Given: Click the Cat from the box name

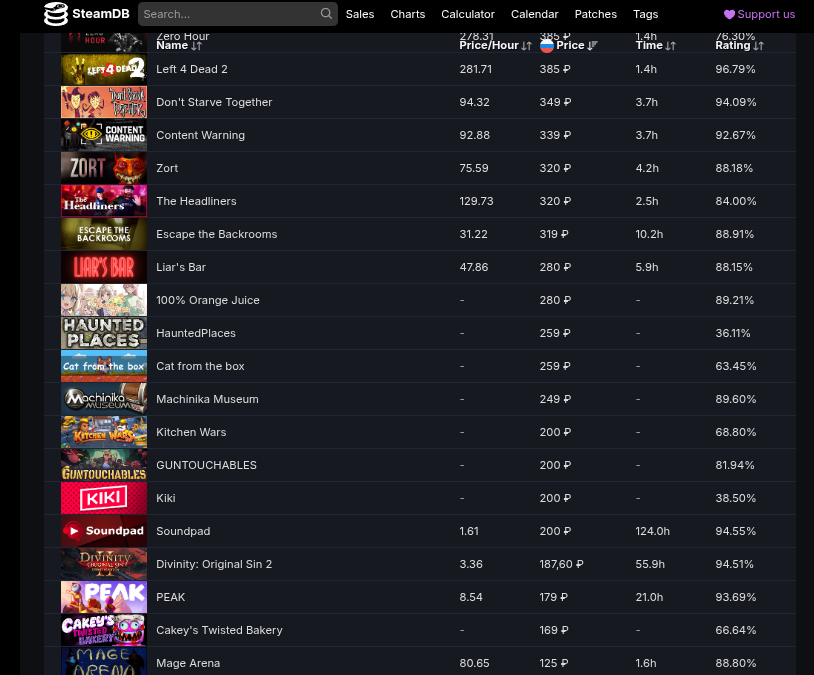Looking at the screenshot, I should click(x=200, y=366).
